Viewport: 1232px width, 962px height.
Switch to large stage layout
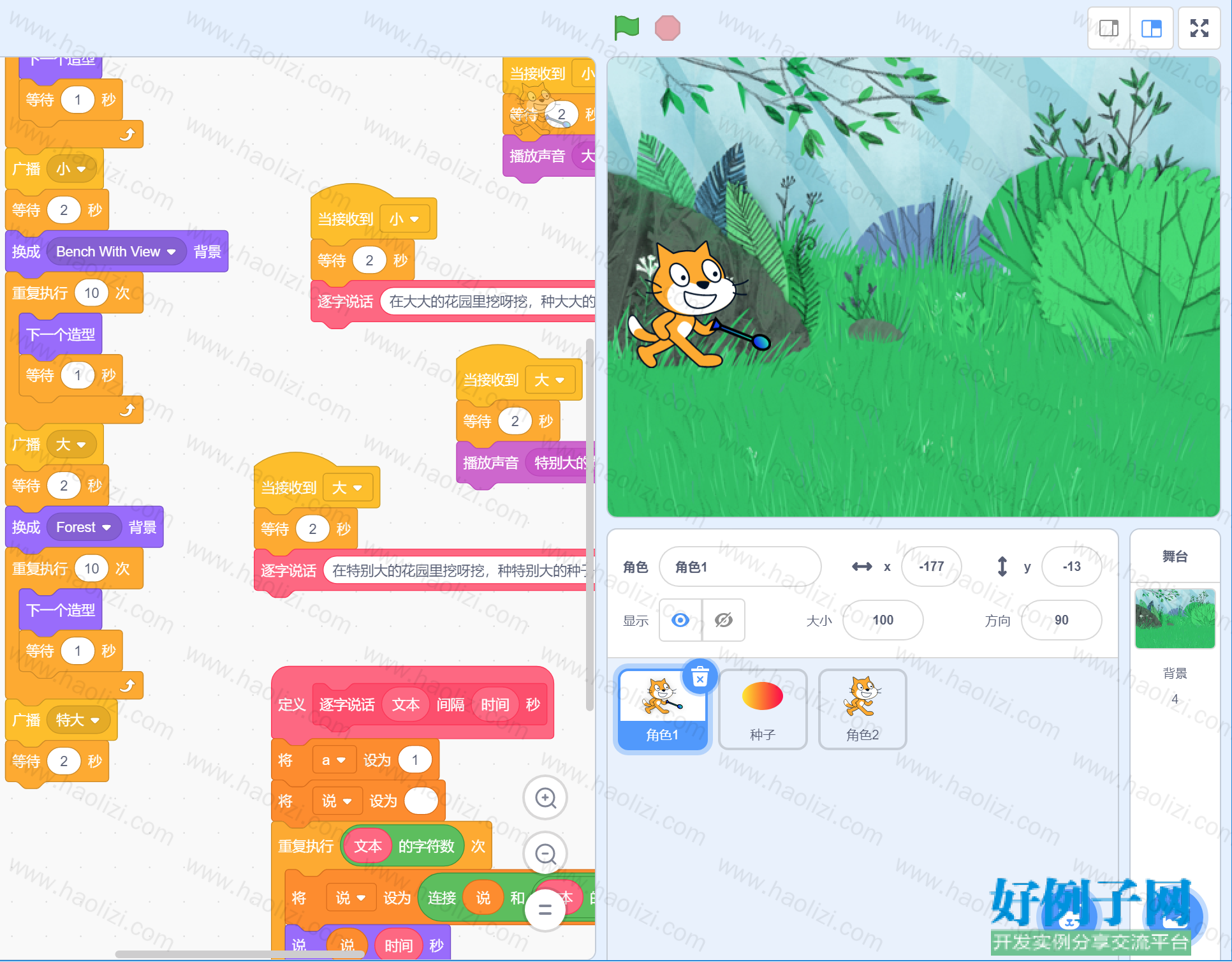1151,28
